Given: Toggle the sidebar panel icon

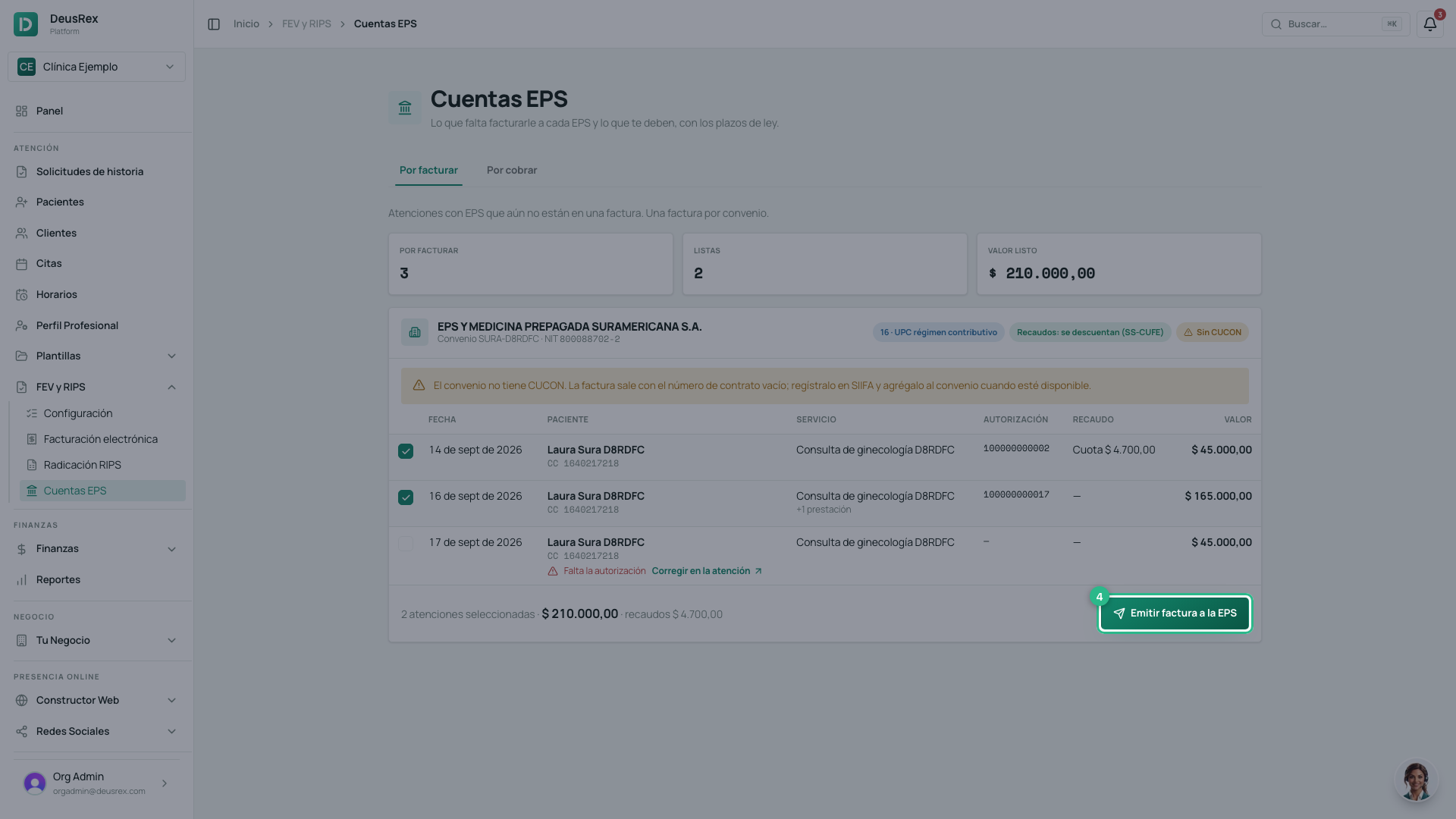Looking at the screenshot, I should click(214, 24).
